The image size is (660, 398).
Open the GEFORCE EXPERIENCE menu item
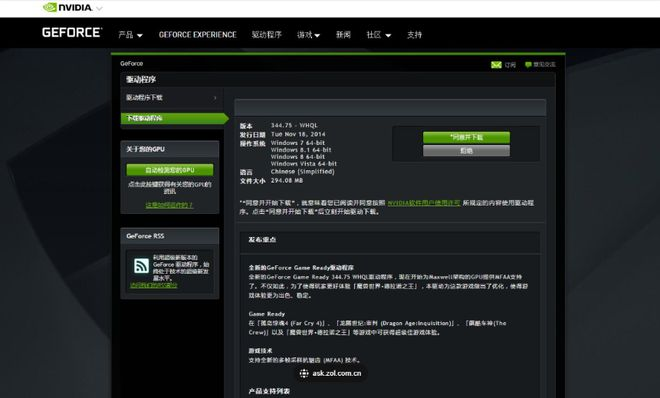(197, 35)
